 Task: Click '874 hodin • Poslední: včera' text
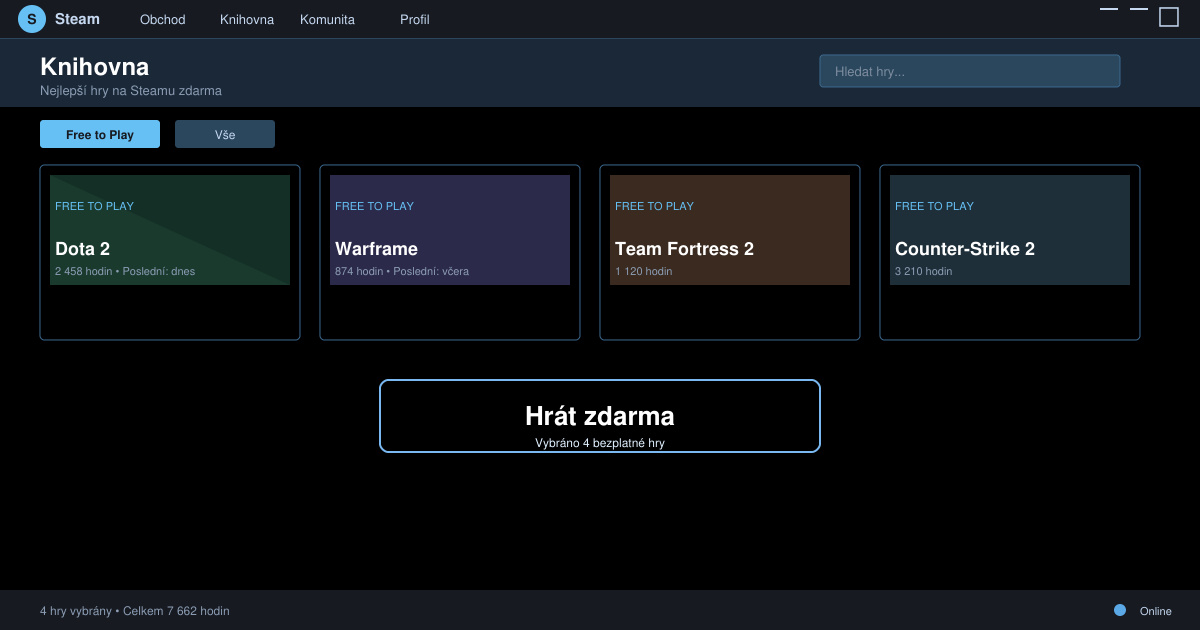coord(402,271)
